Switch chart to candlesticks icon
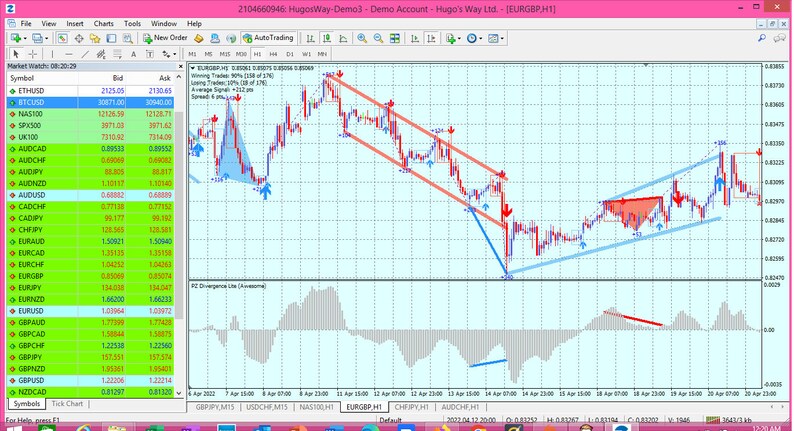The height and width of the screenshot is (431, 794). (327, 38)
